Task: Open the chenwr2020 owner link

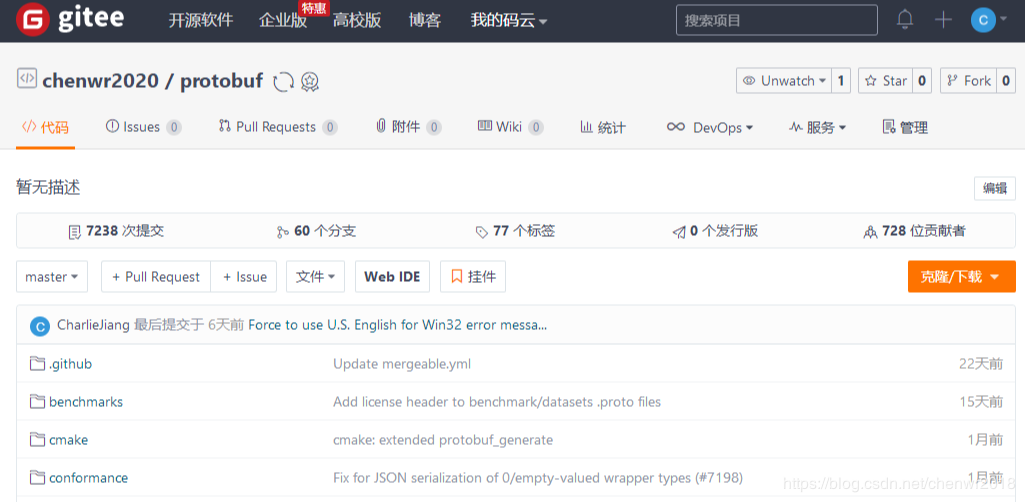Action: coord(100,81)
